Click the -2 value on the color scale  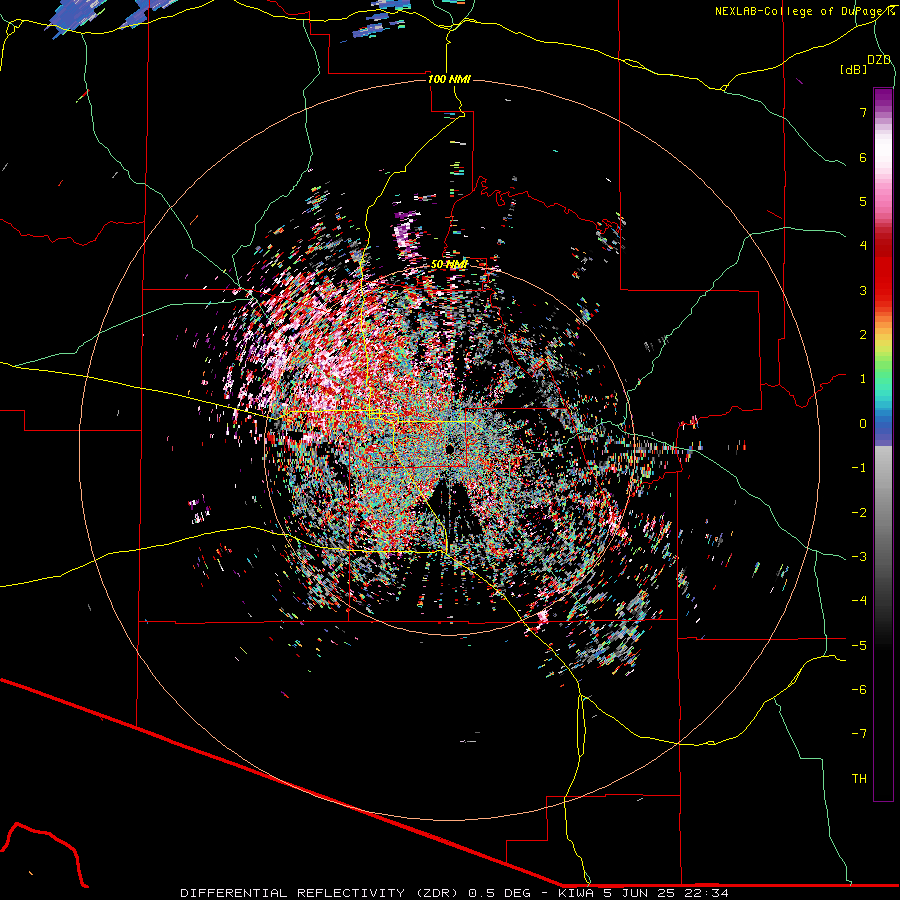(x=859, y=513)
